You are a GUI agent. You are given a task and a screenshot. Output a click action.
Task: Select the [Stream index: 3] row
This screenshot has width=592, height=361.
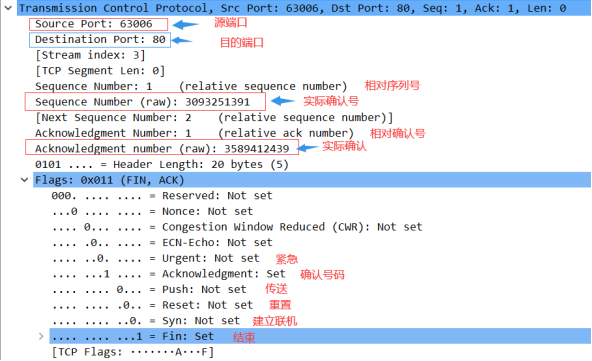pyautogui.click(x=90, y=55)
